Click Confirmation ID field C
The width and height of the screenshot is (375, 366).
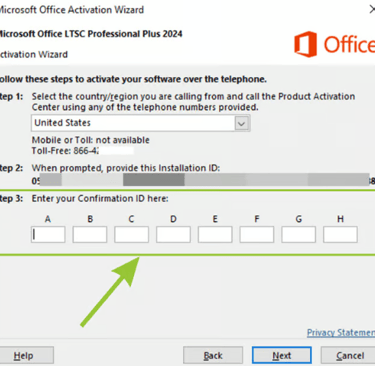click(x=131, y=235)
